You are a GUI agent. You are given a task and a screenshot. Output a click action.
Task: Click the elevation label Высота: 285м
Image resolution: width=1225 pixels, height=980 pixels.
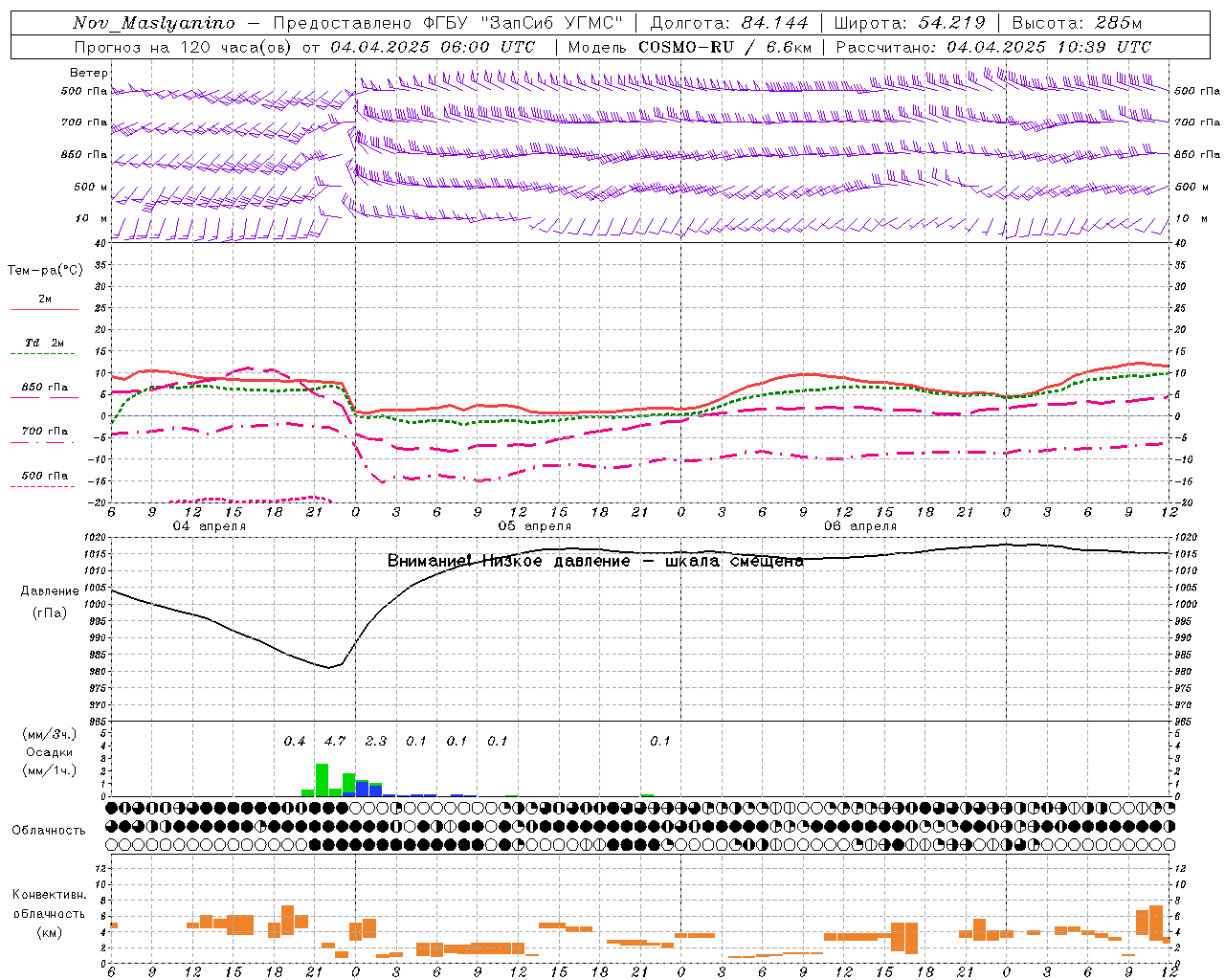pos(1077,23)
